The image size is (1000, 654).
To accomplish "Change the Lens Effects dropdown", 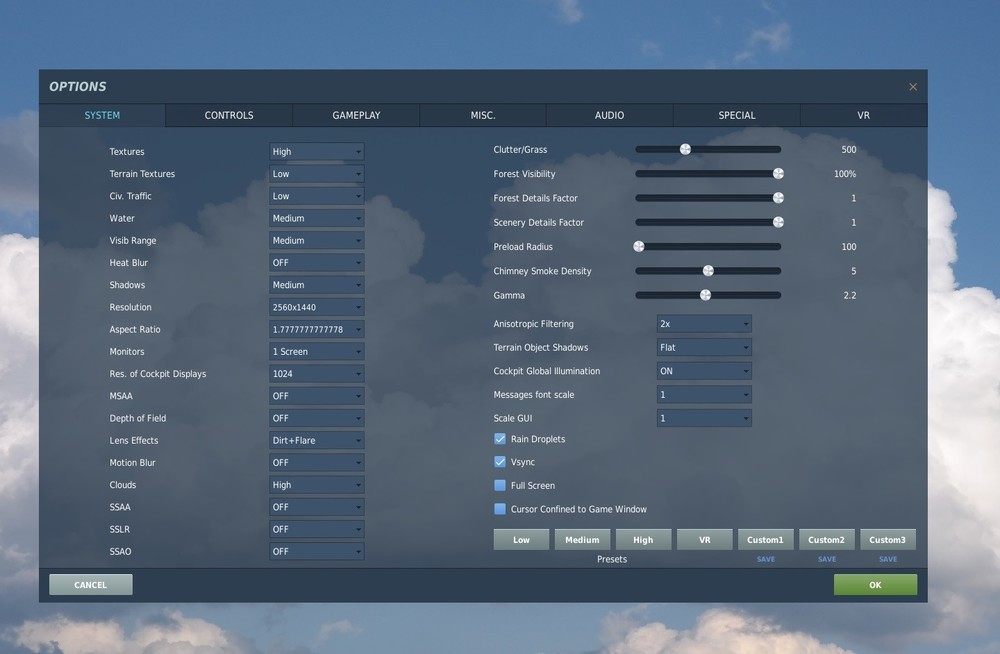I will click(316, 441).
